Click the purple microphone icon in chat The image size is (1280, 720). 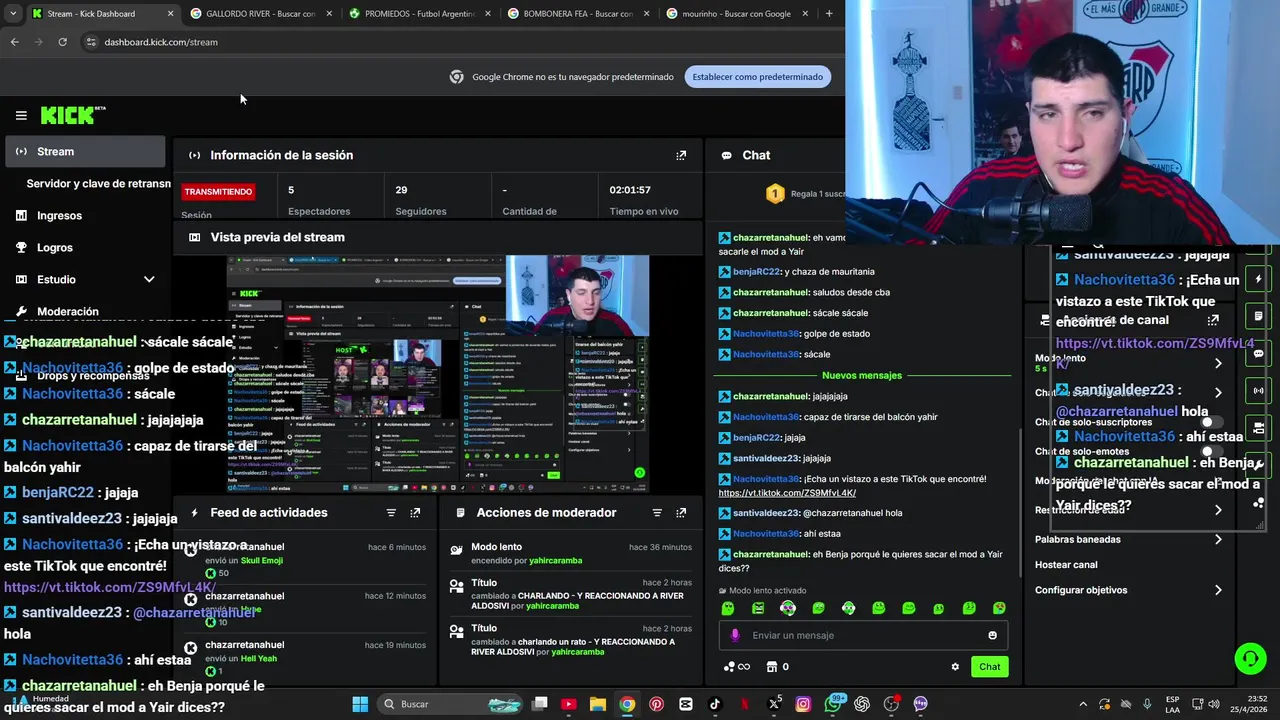[x=735, y=635]
